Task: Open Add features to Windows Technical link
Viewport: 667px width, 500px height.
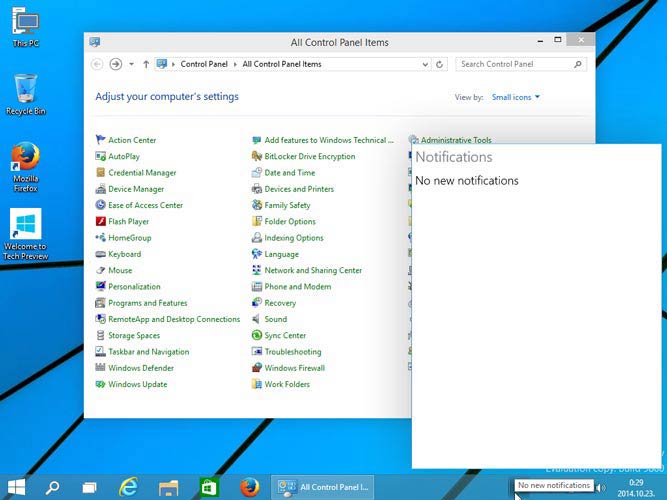Action: (x=328, y=140)
